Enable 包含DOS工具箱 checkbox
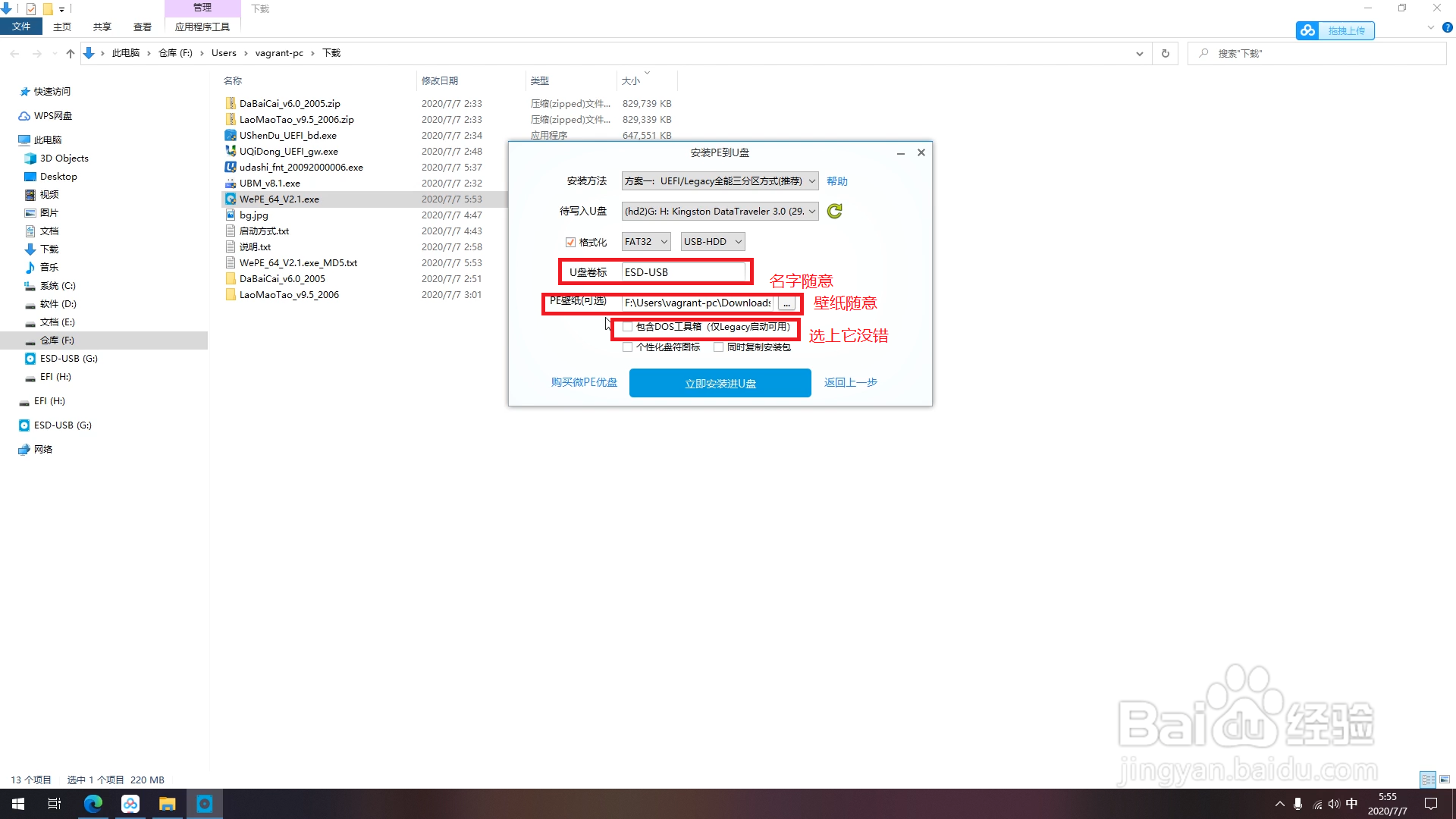Viewport: 1456px width, 819px height. pyautogui.click(x=627, y=327)
